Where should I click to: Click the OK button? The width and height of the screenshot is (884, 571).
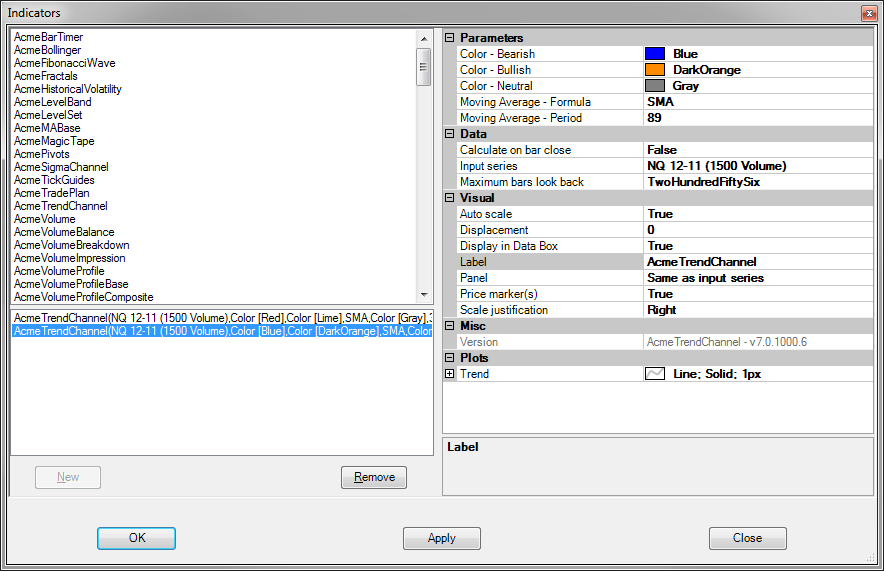pyautogui.click(x=136, y=538)
